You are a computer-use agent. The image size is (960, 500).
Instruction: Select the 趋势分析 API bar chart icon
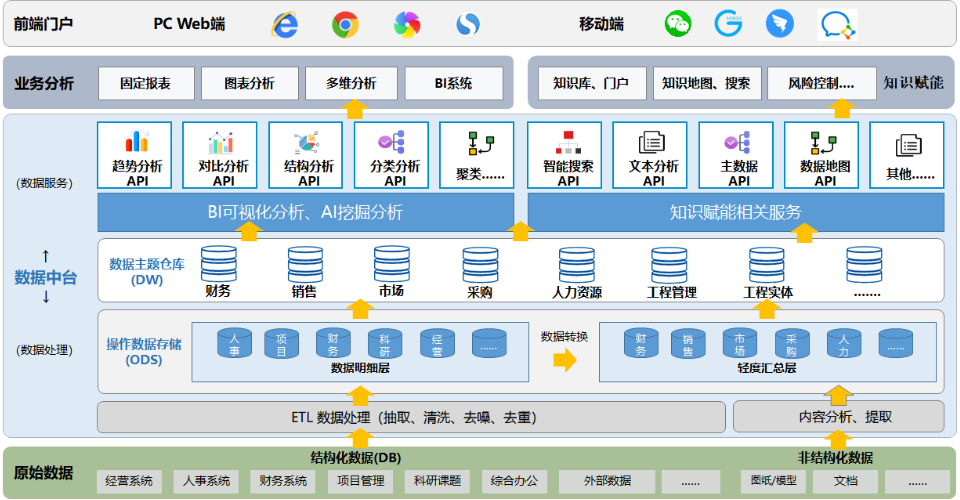(x=135, y=142)
